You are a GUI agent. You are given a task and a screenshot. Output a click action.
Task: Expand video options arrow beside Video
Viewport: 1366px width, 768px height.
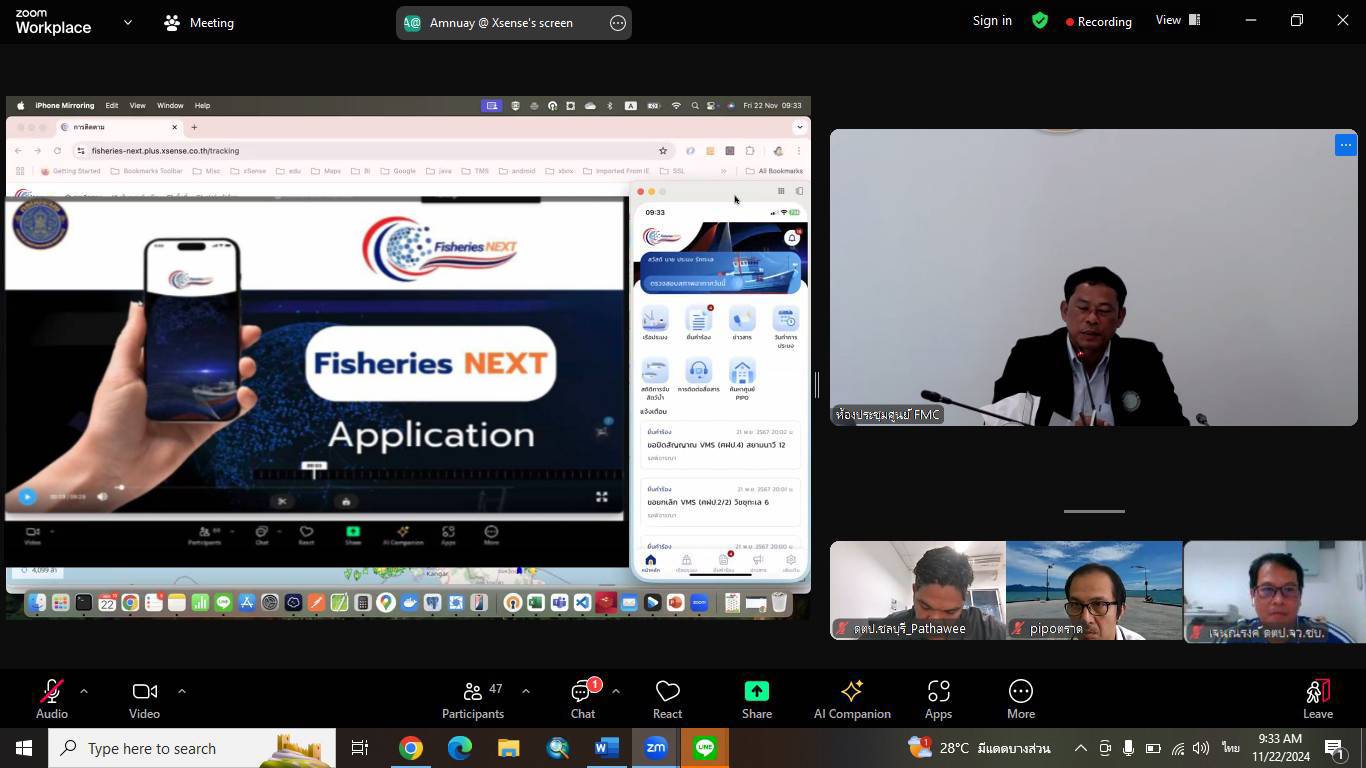coord(181,691)
